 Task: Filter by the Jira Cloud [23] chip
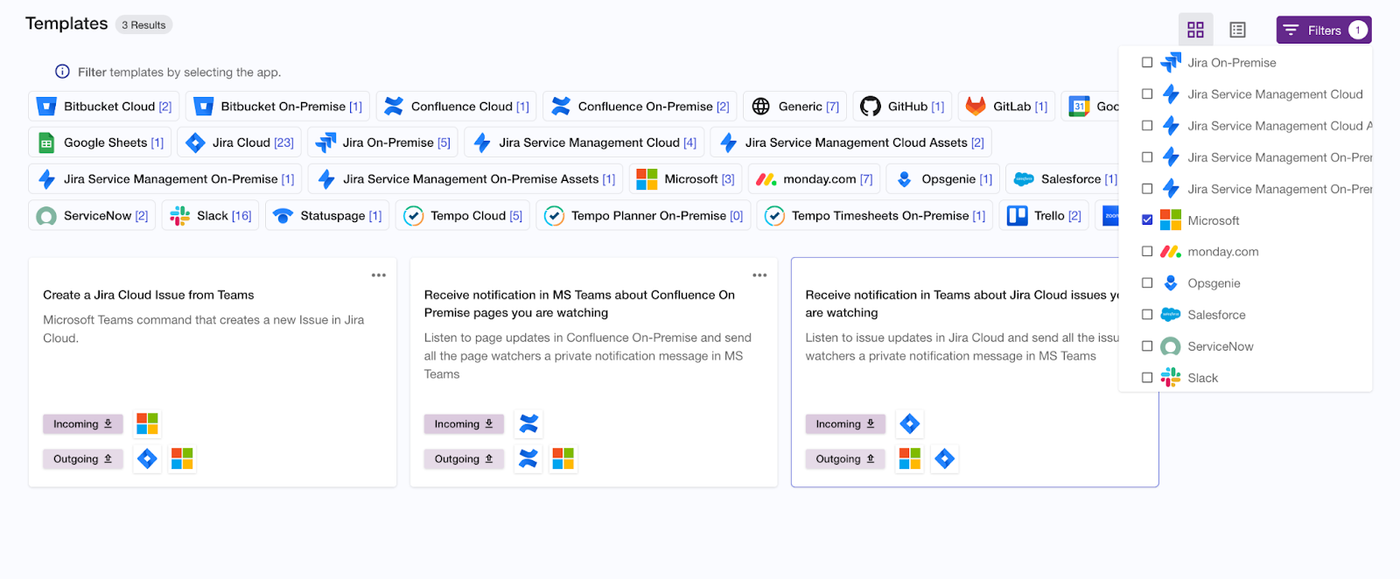pyautogui.click(x=239, y=142)
